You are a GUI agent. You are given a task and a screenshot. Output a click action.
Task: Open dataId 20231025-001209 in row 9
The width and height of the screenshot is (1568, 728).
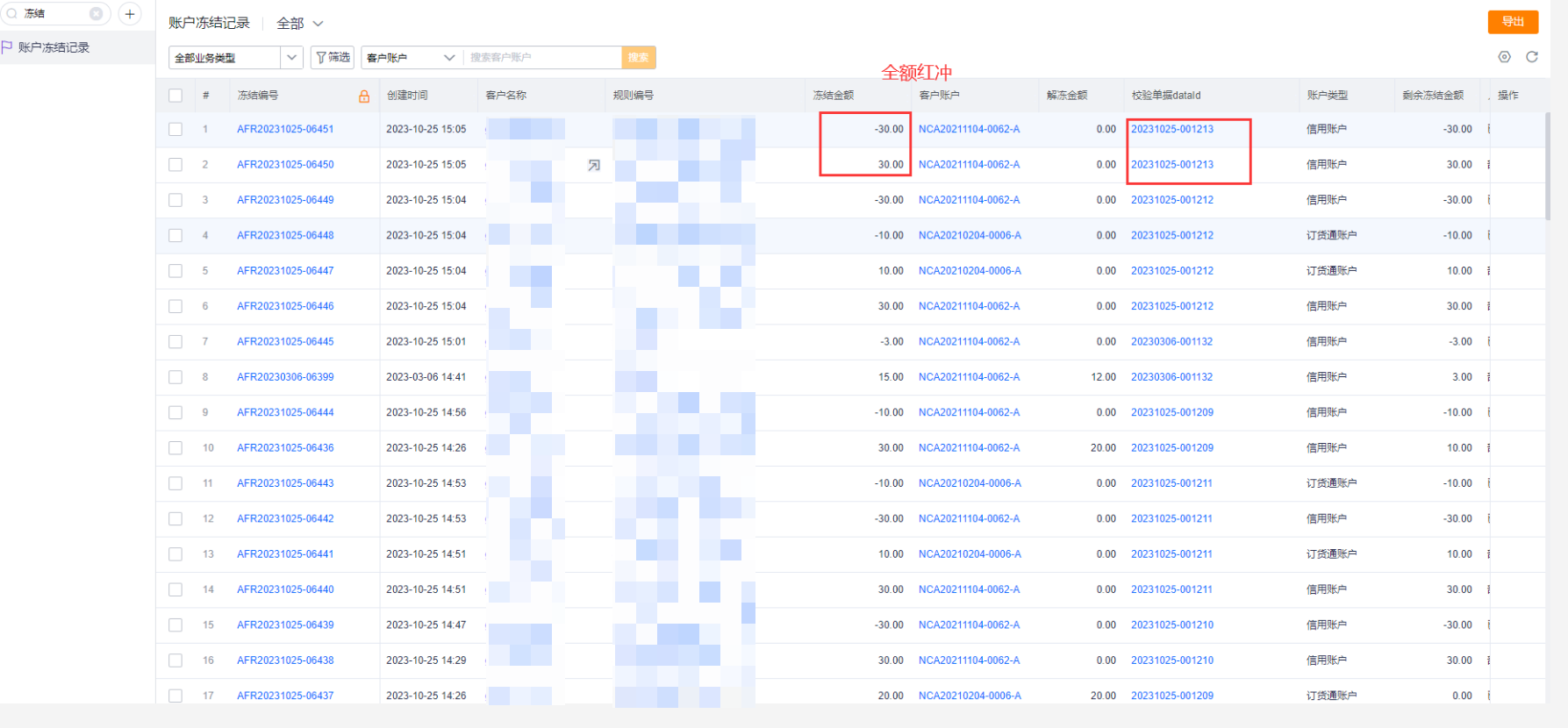(1172, 412)
